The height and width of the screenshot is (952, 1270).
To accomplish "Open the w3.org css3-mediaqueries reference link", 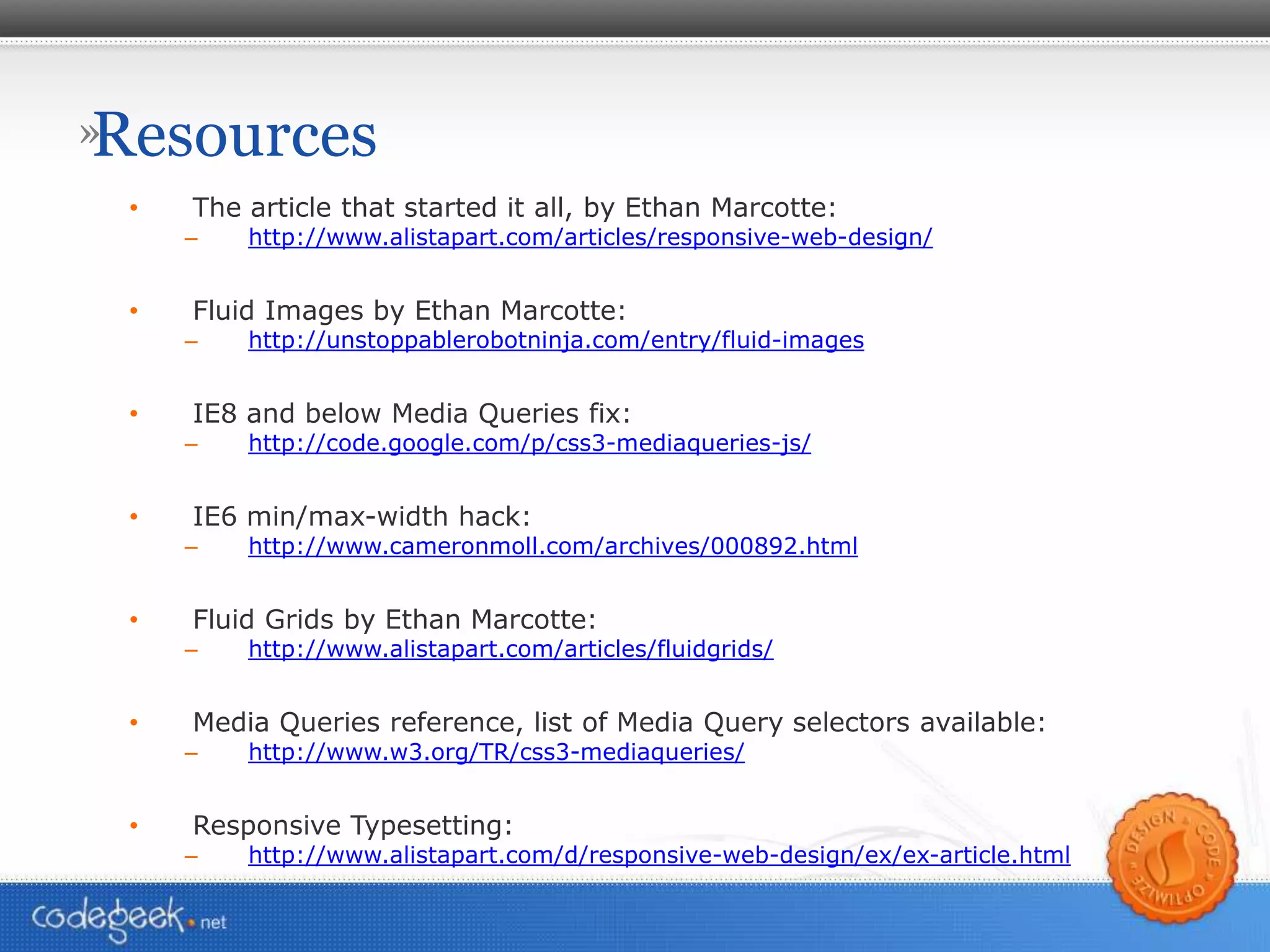I will tap(497, 752).
